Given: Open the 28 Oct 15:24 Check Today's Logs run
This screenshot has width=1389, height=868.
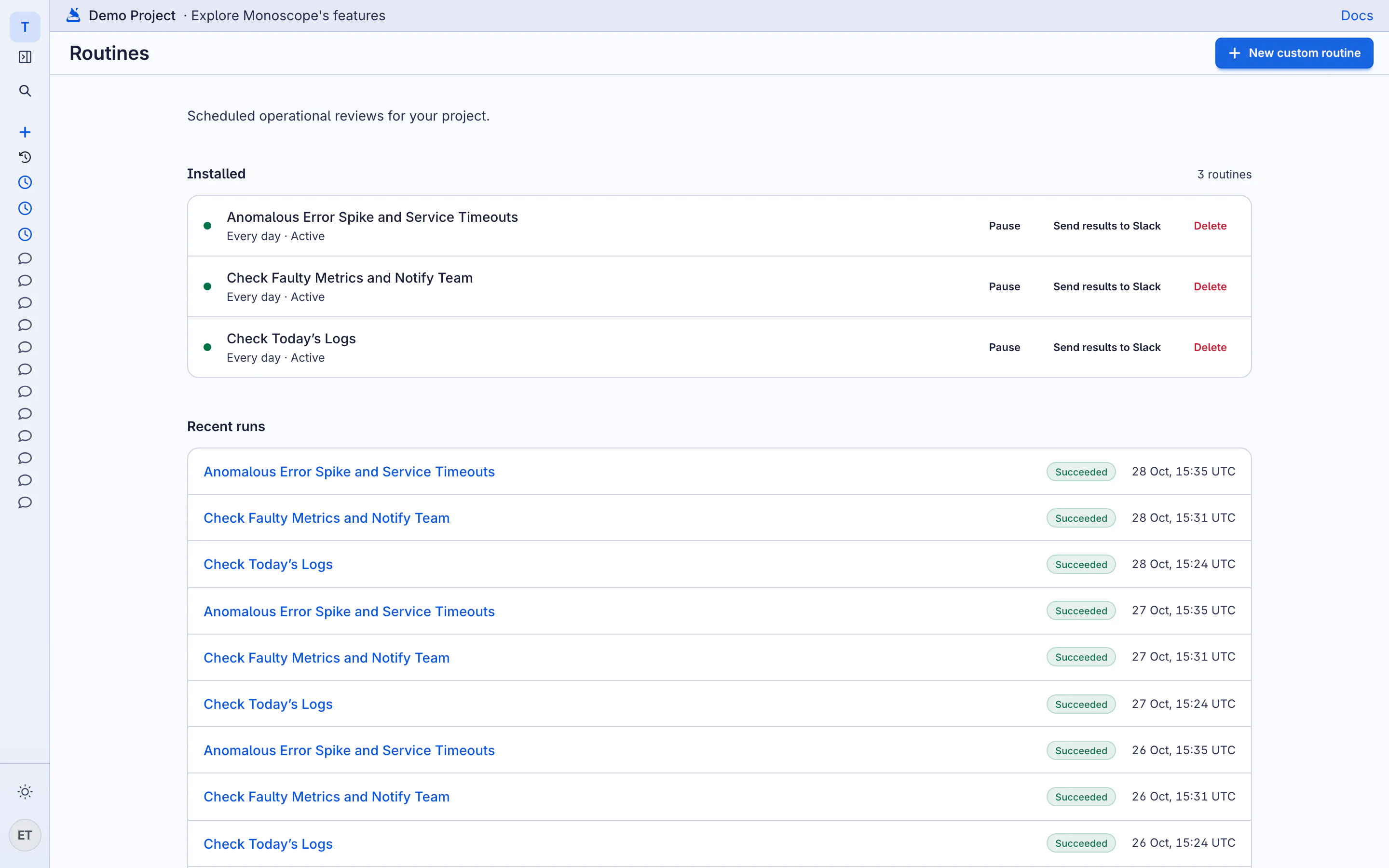Looking at the screenshot, I should pyautogui.click(x=268, y=564).
